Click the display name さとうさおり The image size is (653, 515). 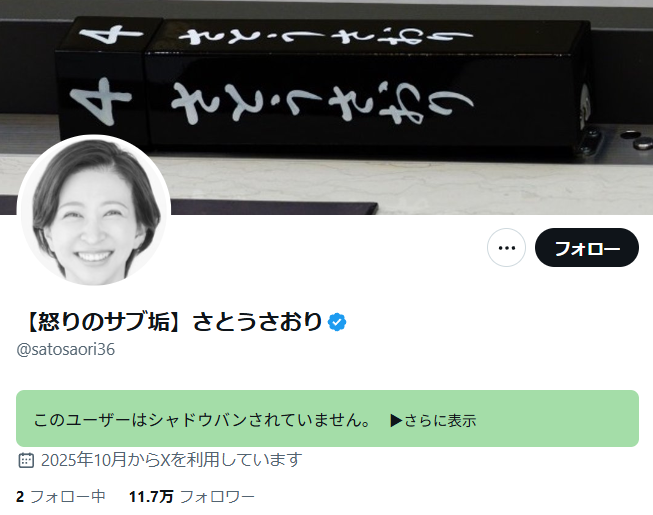[257, 322]
